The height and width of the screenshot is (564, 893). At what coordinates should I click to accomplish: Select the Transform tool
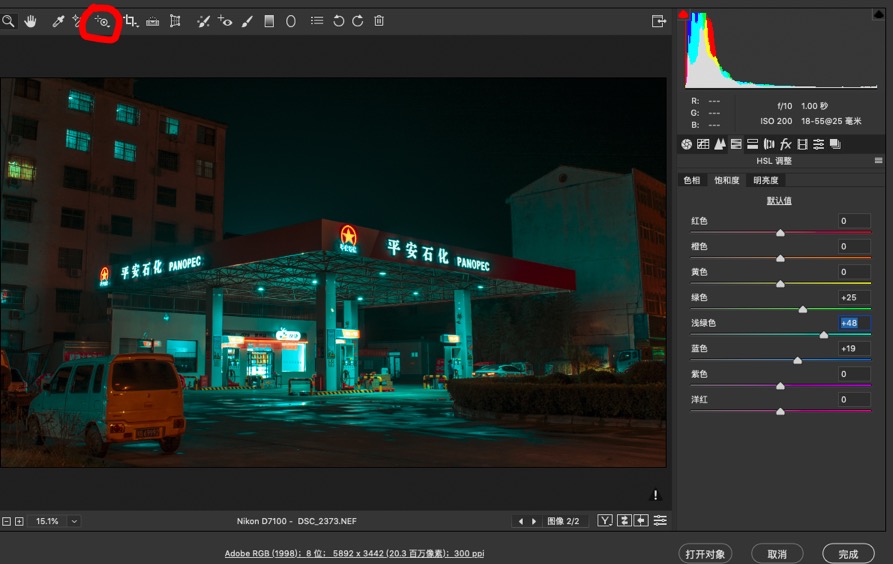pyautogui.click(x=175, y=22)
